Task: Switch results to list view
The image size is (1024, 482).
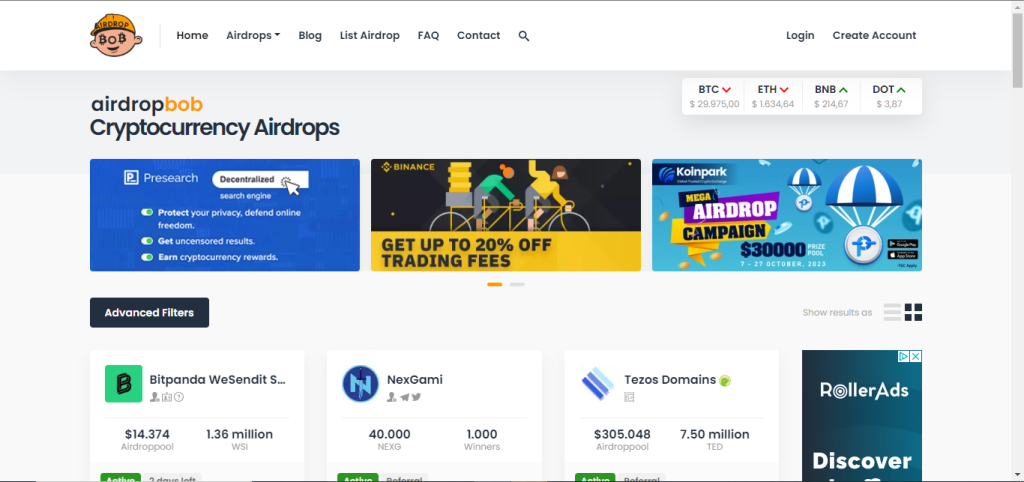Action: click(892, 312)
